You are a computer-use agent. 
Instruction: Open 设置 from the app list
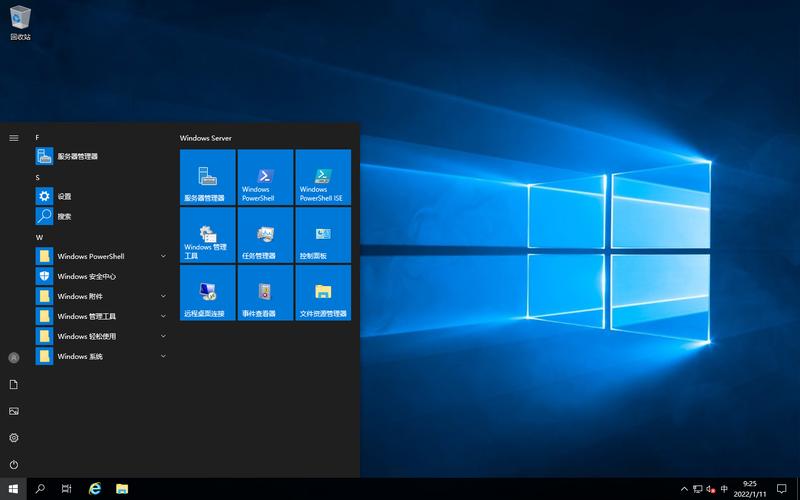[102, 196]
